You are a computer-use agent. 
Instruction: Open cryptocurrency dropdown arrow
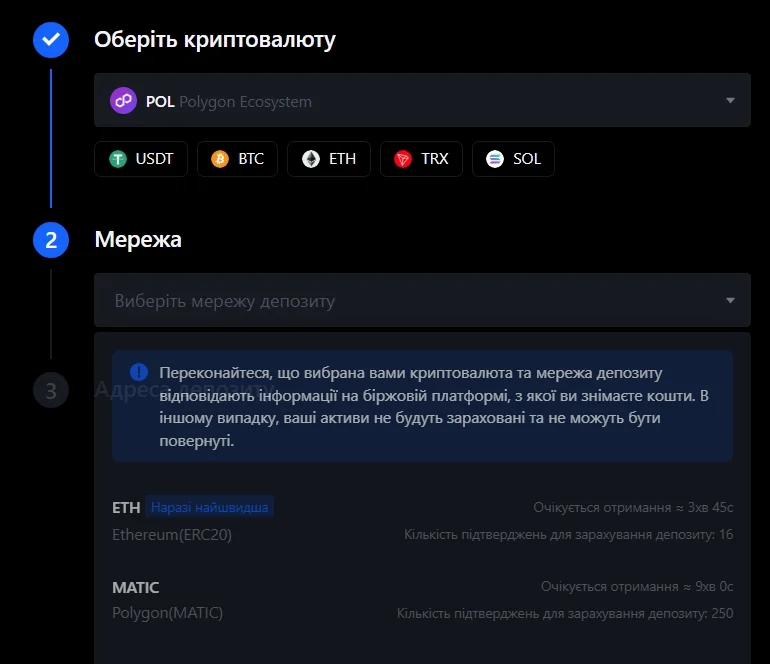point(730,101)
